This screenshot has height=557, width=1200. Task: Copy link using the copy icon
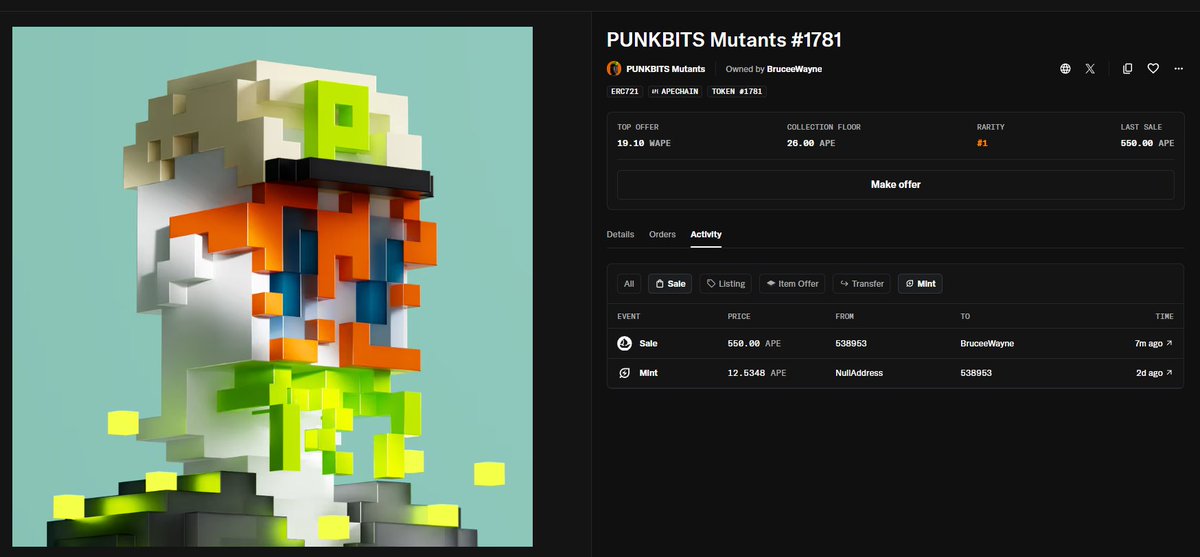click(x=1128, y=69)
